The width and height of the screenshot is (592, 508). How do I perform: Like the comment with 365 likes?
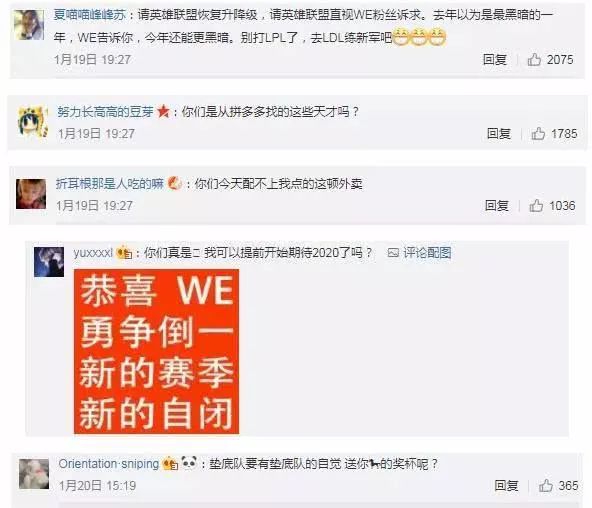(x=546, y=486)
